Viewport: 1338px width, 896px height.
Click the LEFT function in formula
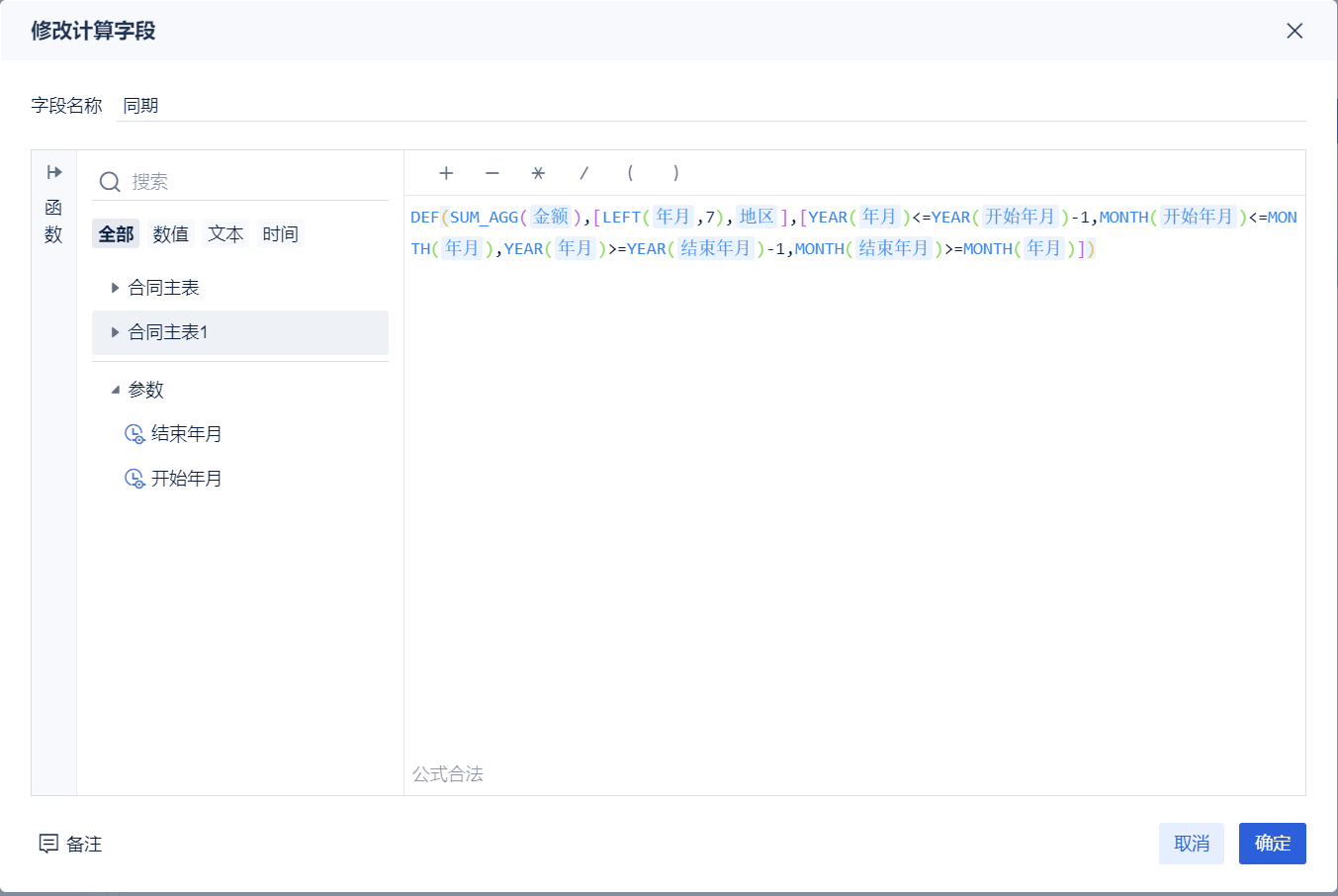click(622, 218)
